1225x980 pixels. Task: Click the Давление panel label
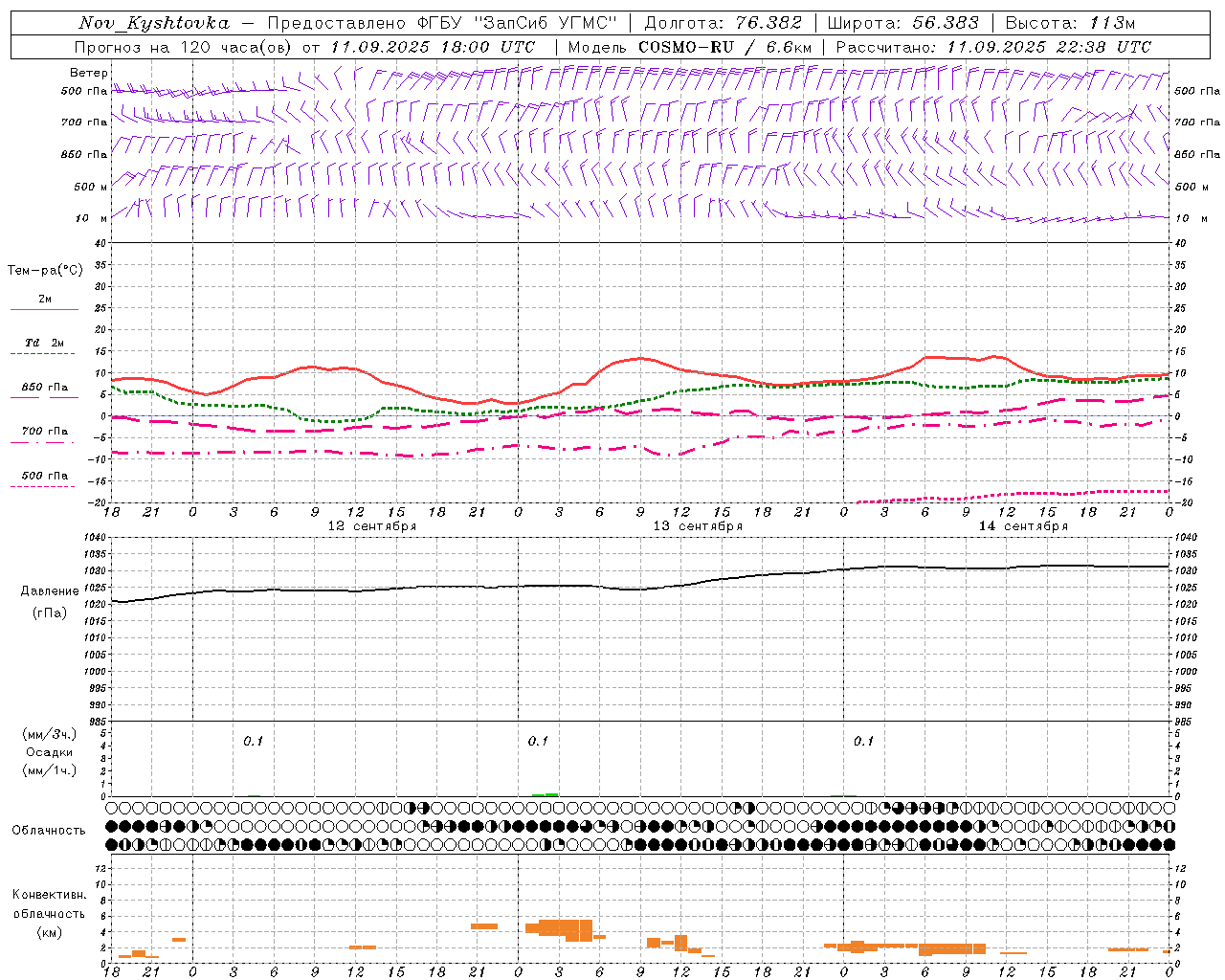(50, 591)
